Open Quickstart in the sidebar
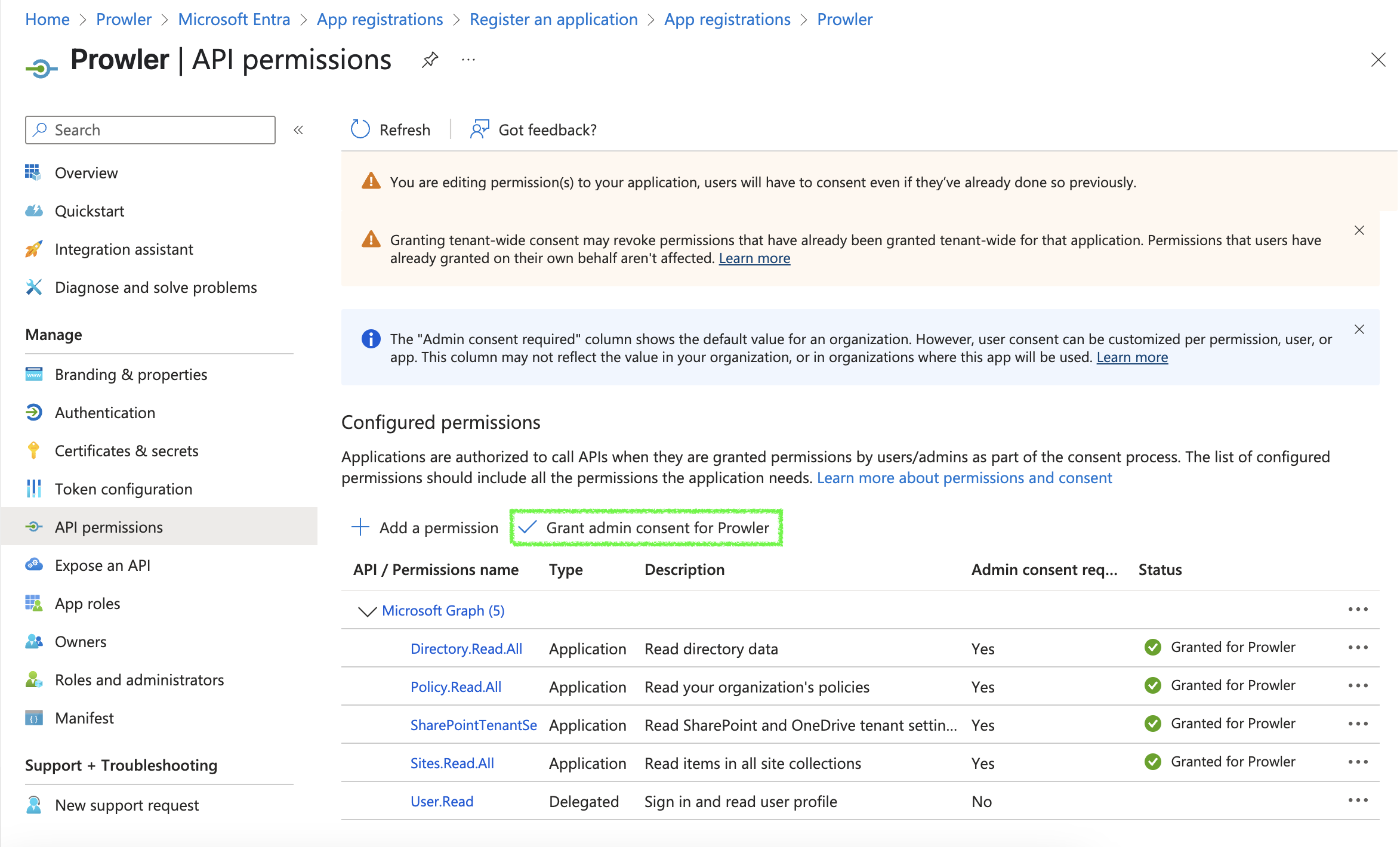 90,211
